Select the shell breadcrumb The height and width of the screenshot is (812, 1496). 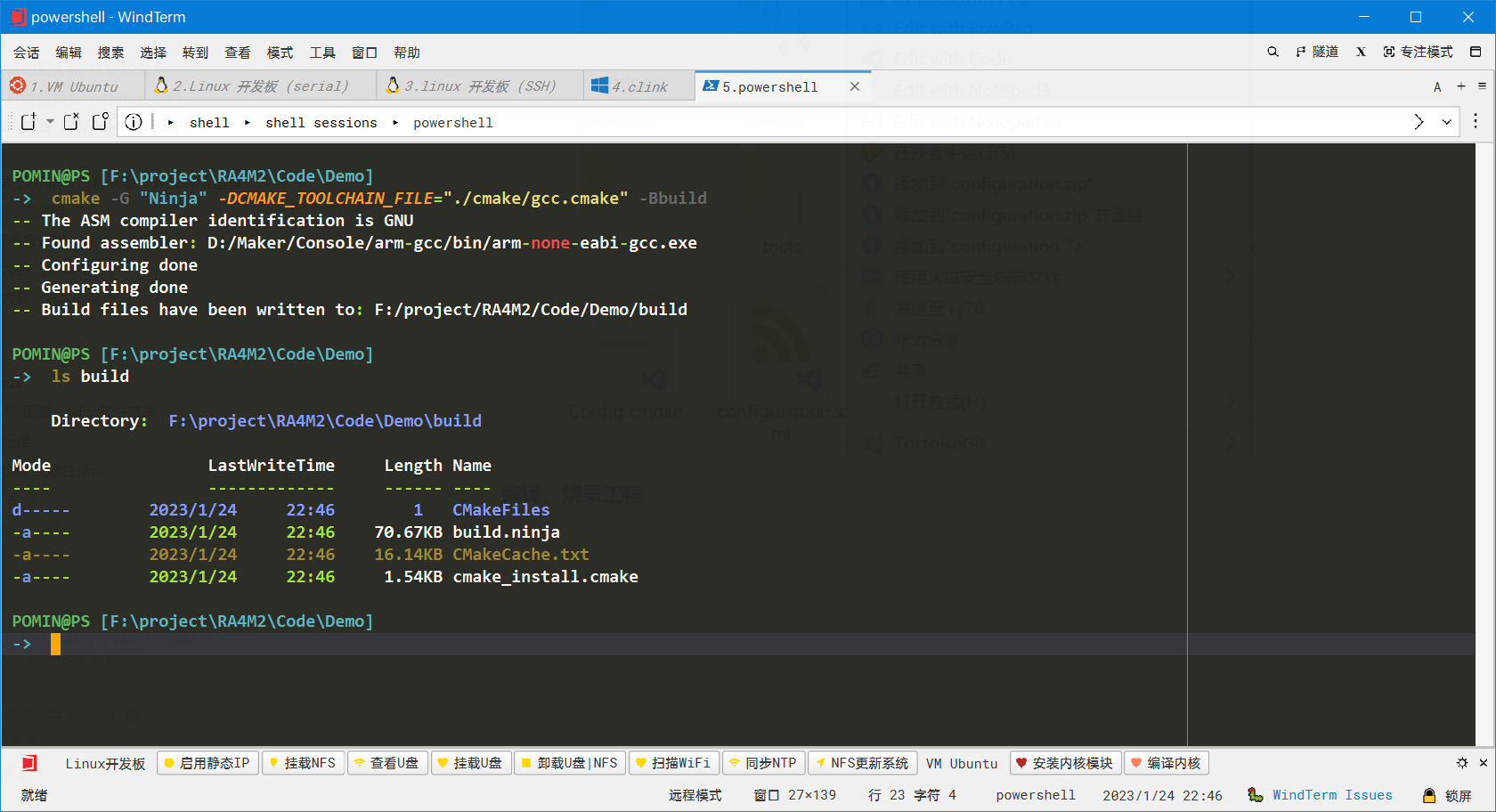[209, 122]
